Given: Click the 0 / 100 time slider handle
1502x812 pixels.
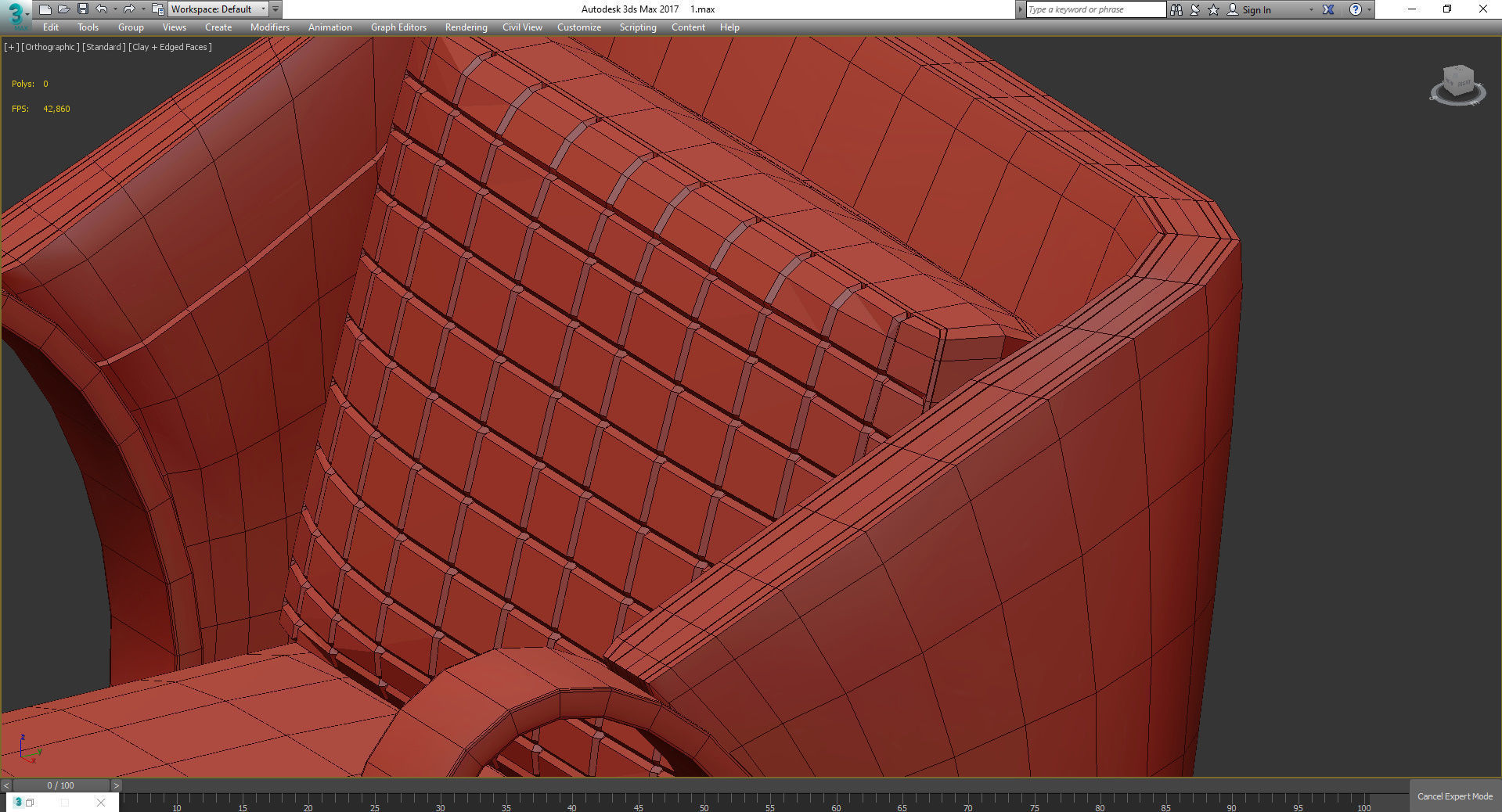Looking at the screenshot, I should pyautogui.click(x=61, y=785).
